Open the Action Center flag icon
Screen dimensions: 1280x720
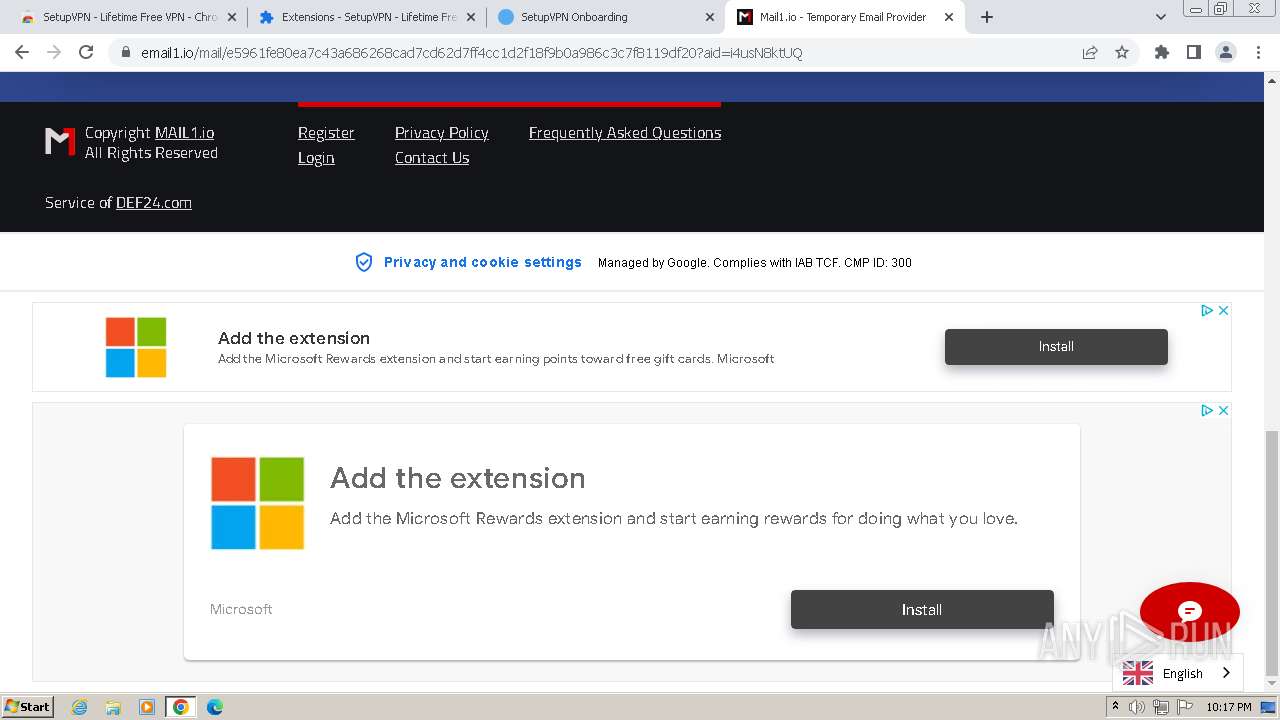click(x=1184, y=707)
